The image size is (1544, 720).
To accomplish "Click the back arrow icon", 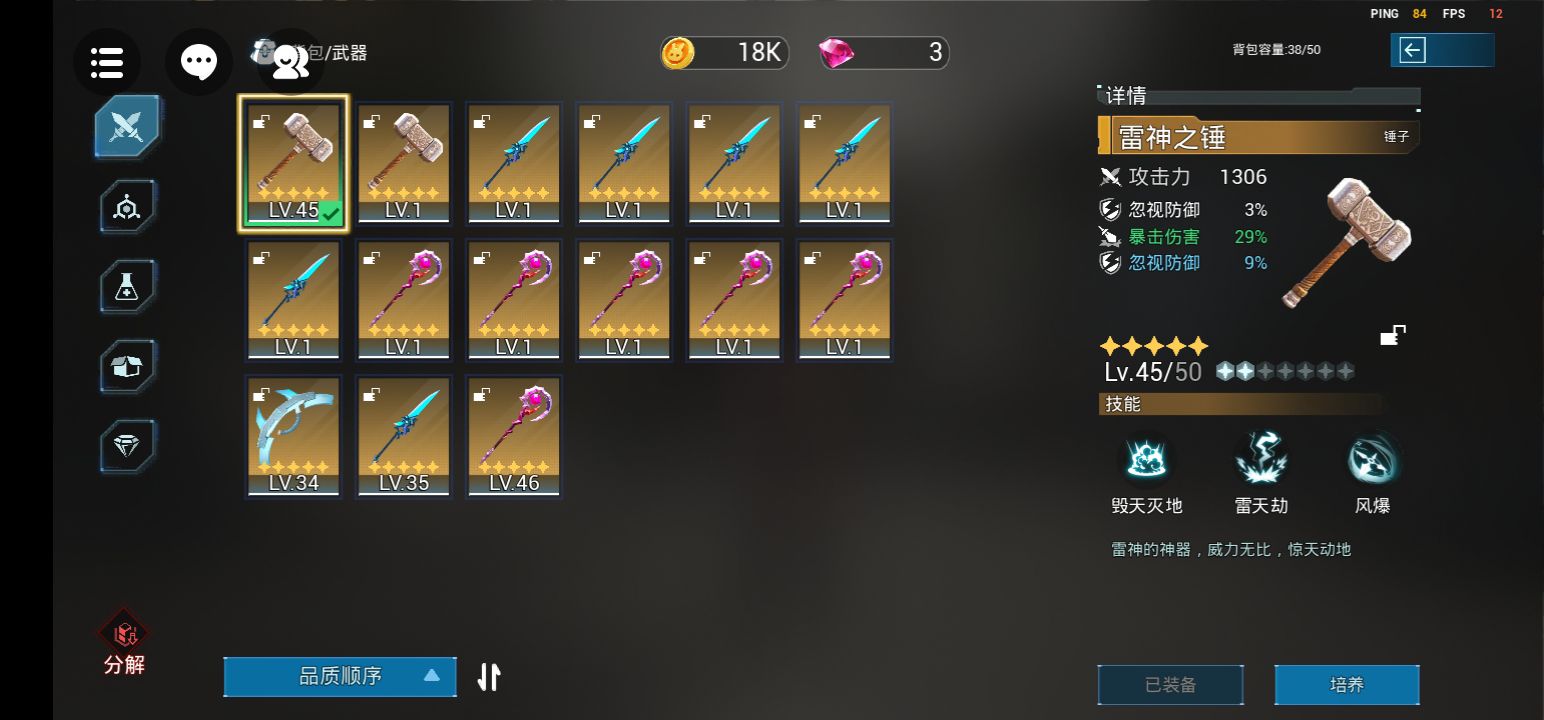I will 1412,50.
